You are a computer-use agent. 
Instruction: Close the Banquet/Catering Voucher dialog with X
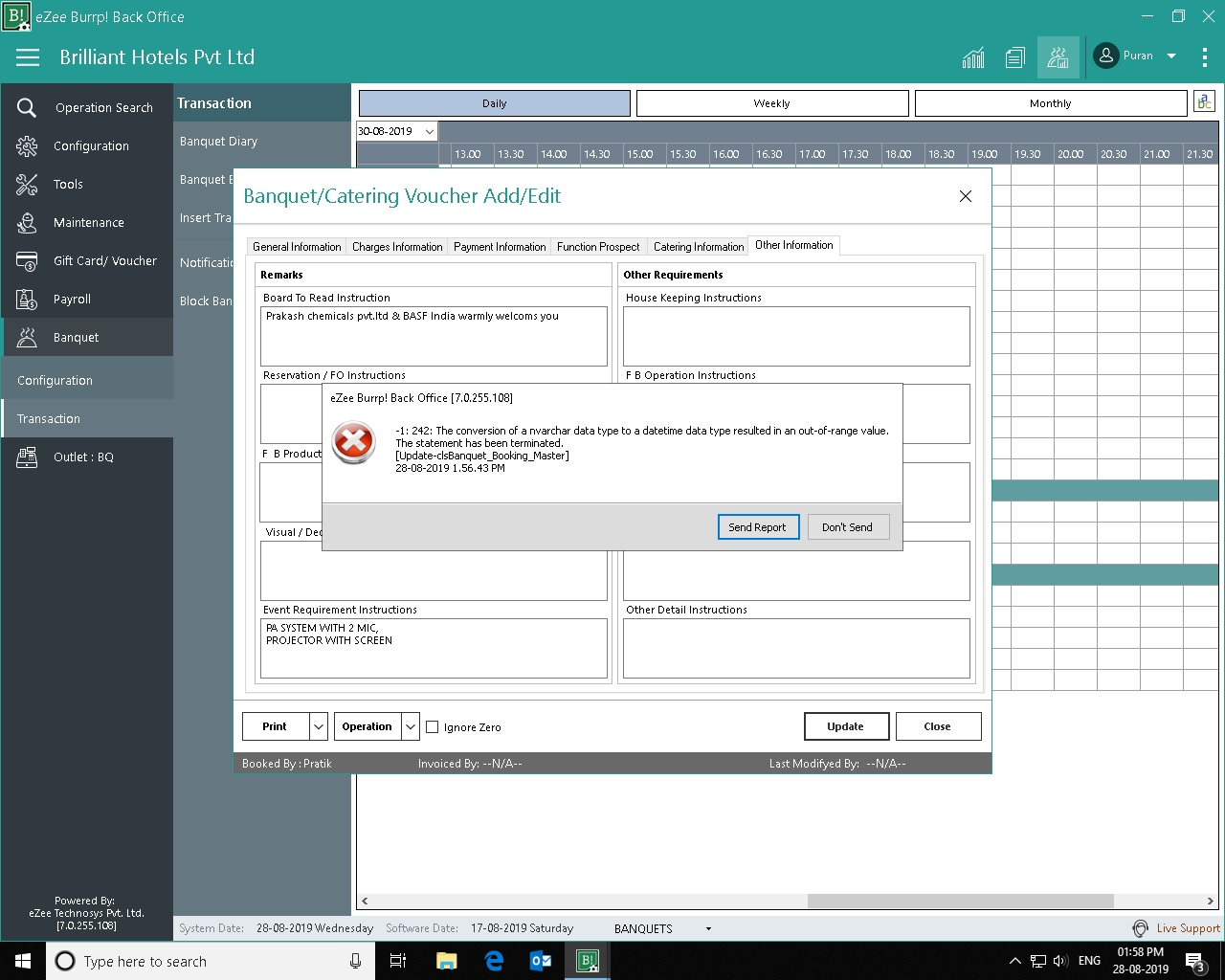click(x=965, y=196)
